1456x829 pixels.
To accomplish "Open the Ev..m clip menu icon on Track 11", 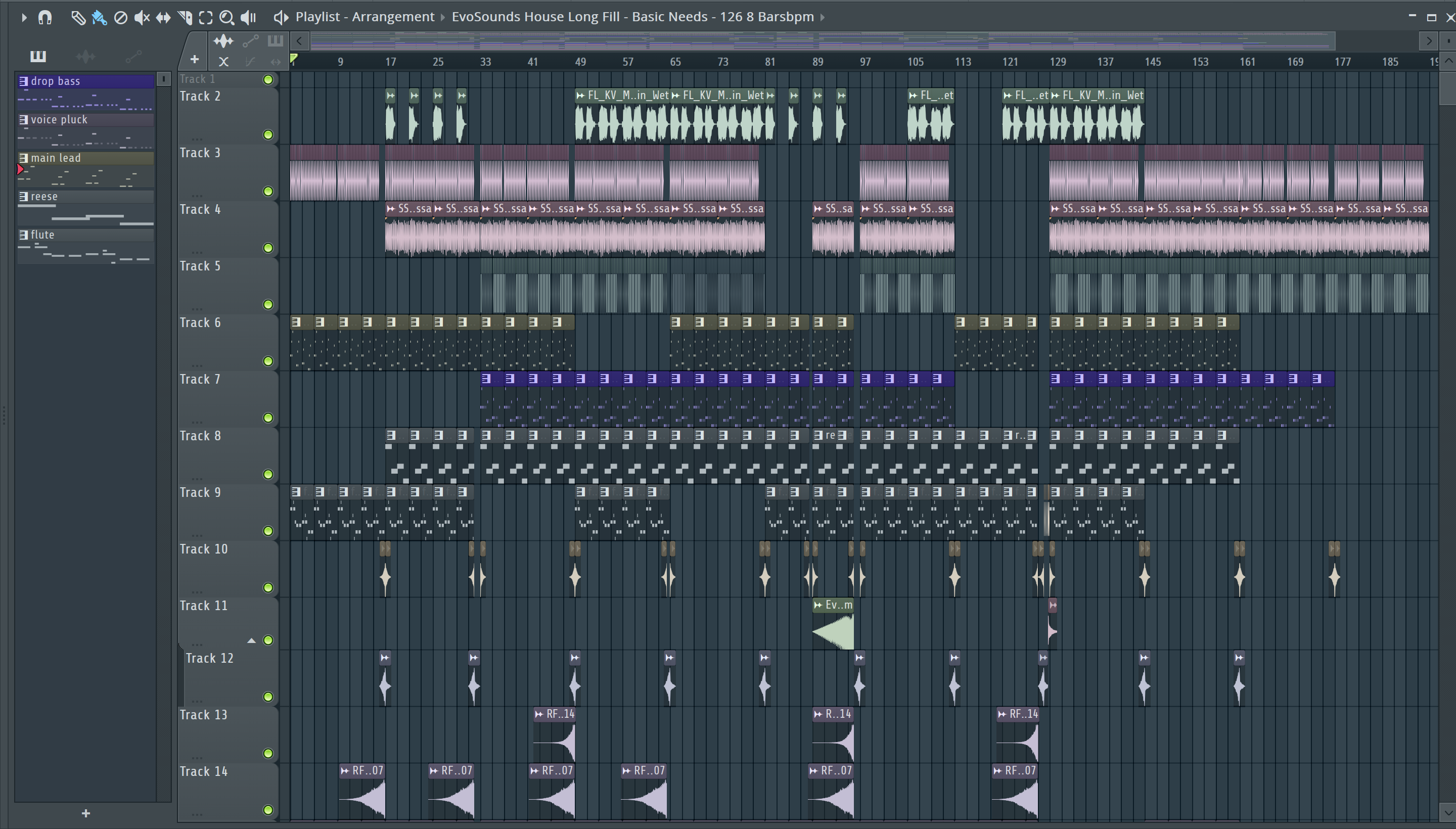I will 818,605.
